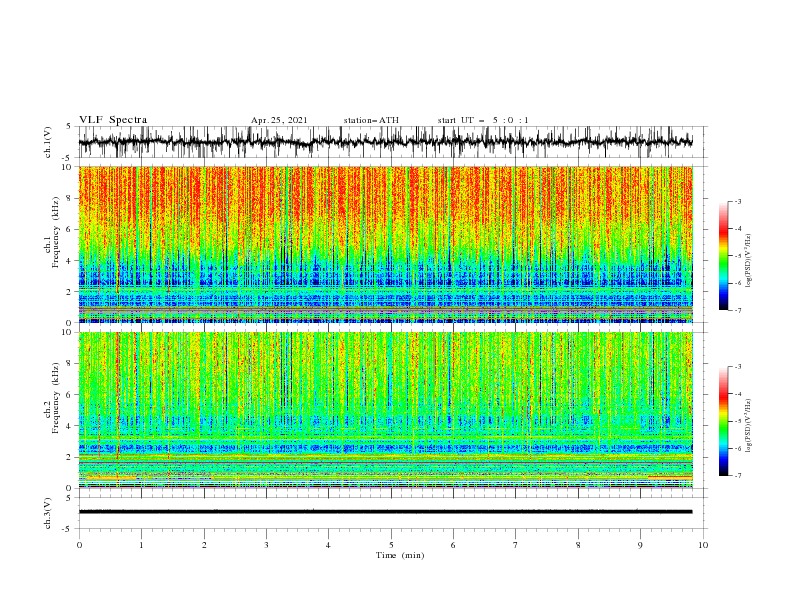The image size is (792, 612).
Task: Click the "-5" tick on ch.3(V) axis
Action: point(68,529)
